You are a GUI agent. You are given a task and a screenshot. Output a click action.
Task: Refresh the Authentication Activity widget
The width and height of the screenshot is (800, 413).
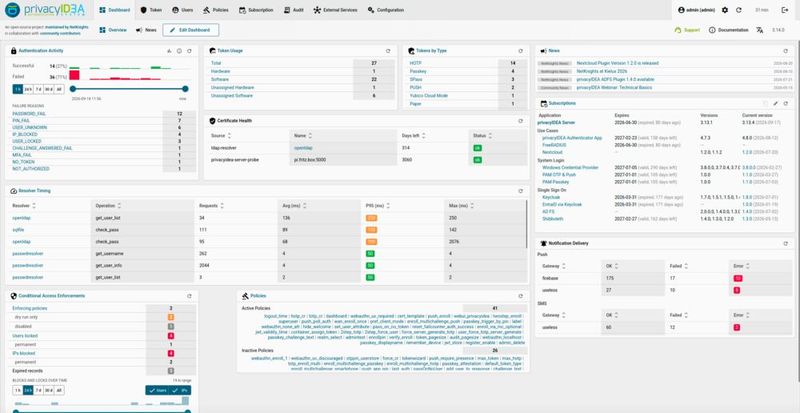[x=189, y=51]
